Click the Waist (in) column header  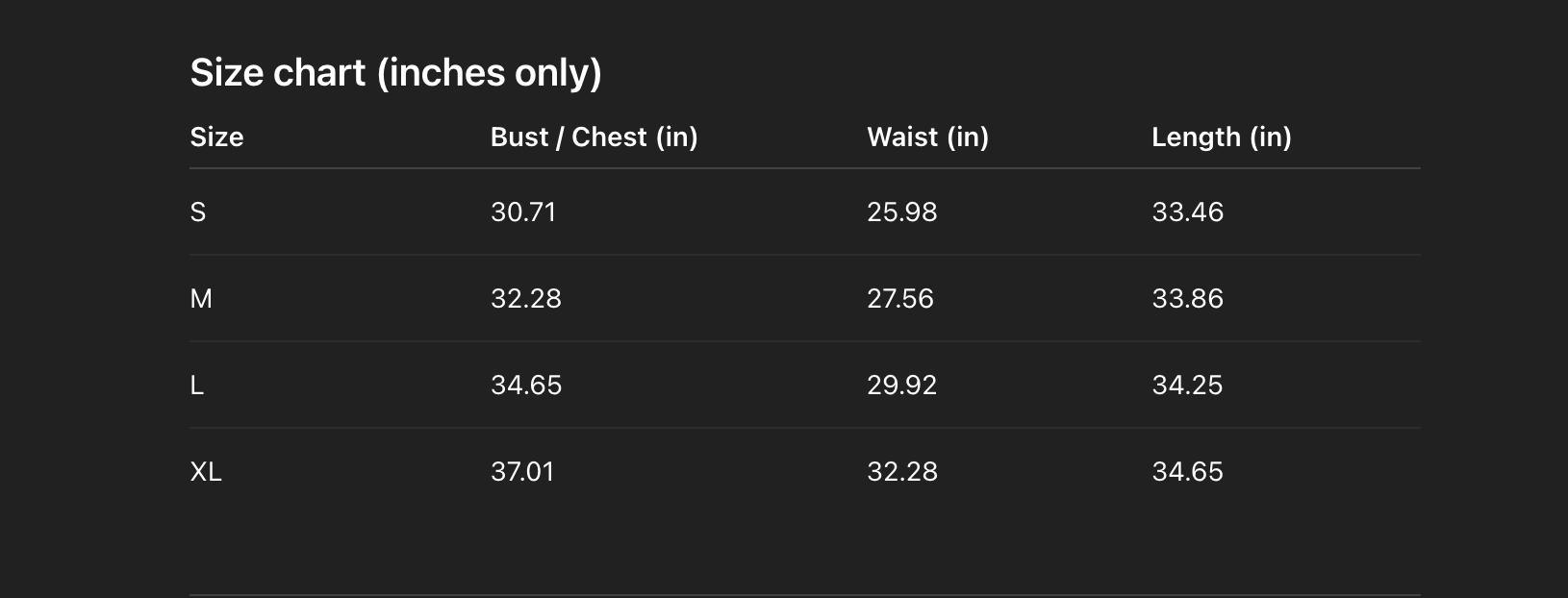point(927,137)
